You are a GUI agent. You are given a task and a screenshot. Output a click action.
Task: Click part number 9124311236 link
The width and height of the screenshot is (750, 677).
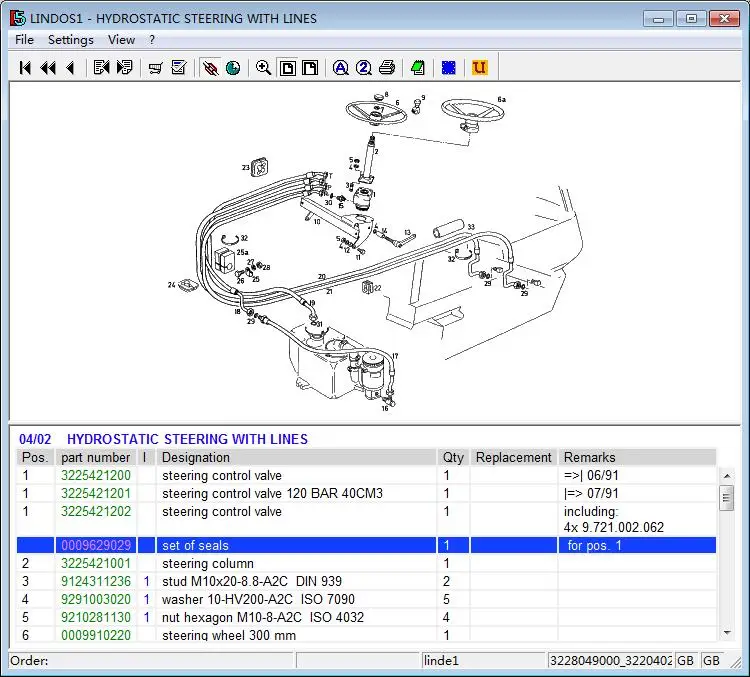pyautogui.click(x=95, y=582)
